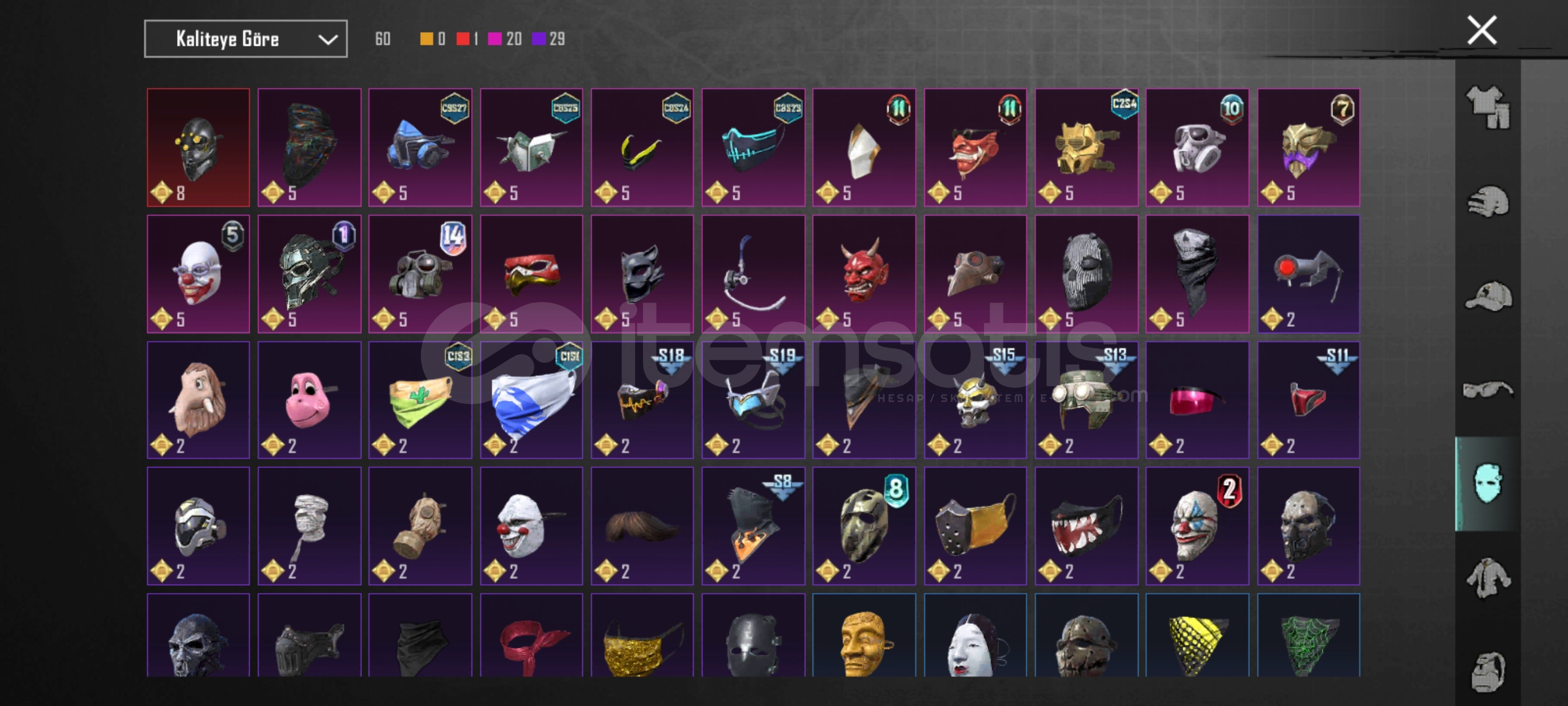Click the dropdown chevron arrow
This screenshot has height=706, width=1568.
click(327, 40)
